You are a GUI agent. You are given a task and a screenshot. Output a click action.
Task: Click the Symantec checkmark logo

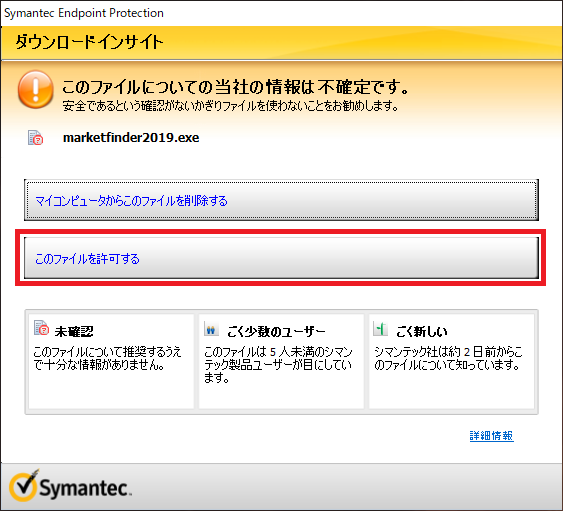click(x=71, y=486)
